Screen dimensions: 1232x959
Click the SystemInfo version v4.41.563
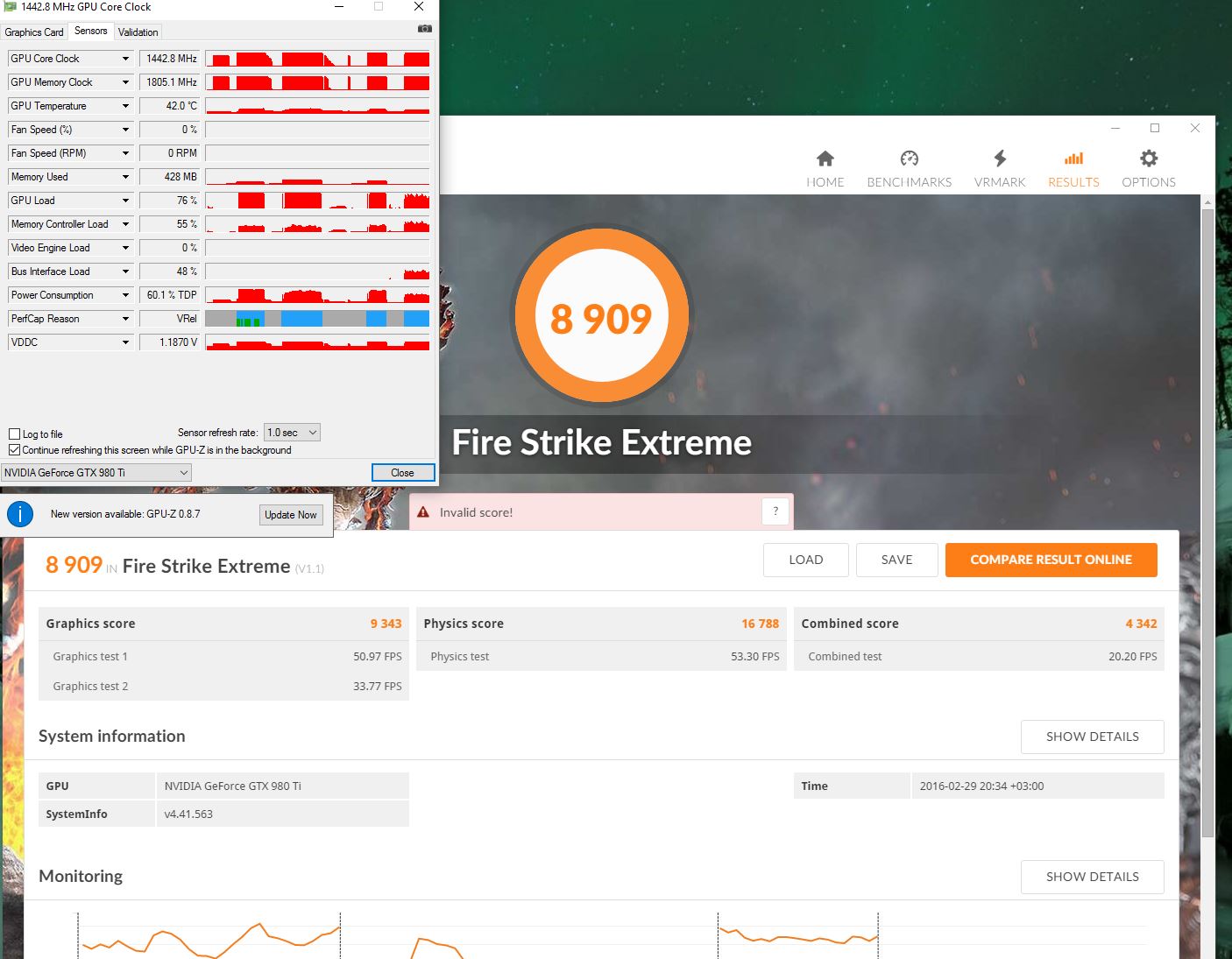point(188,814)
